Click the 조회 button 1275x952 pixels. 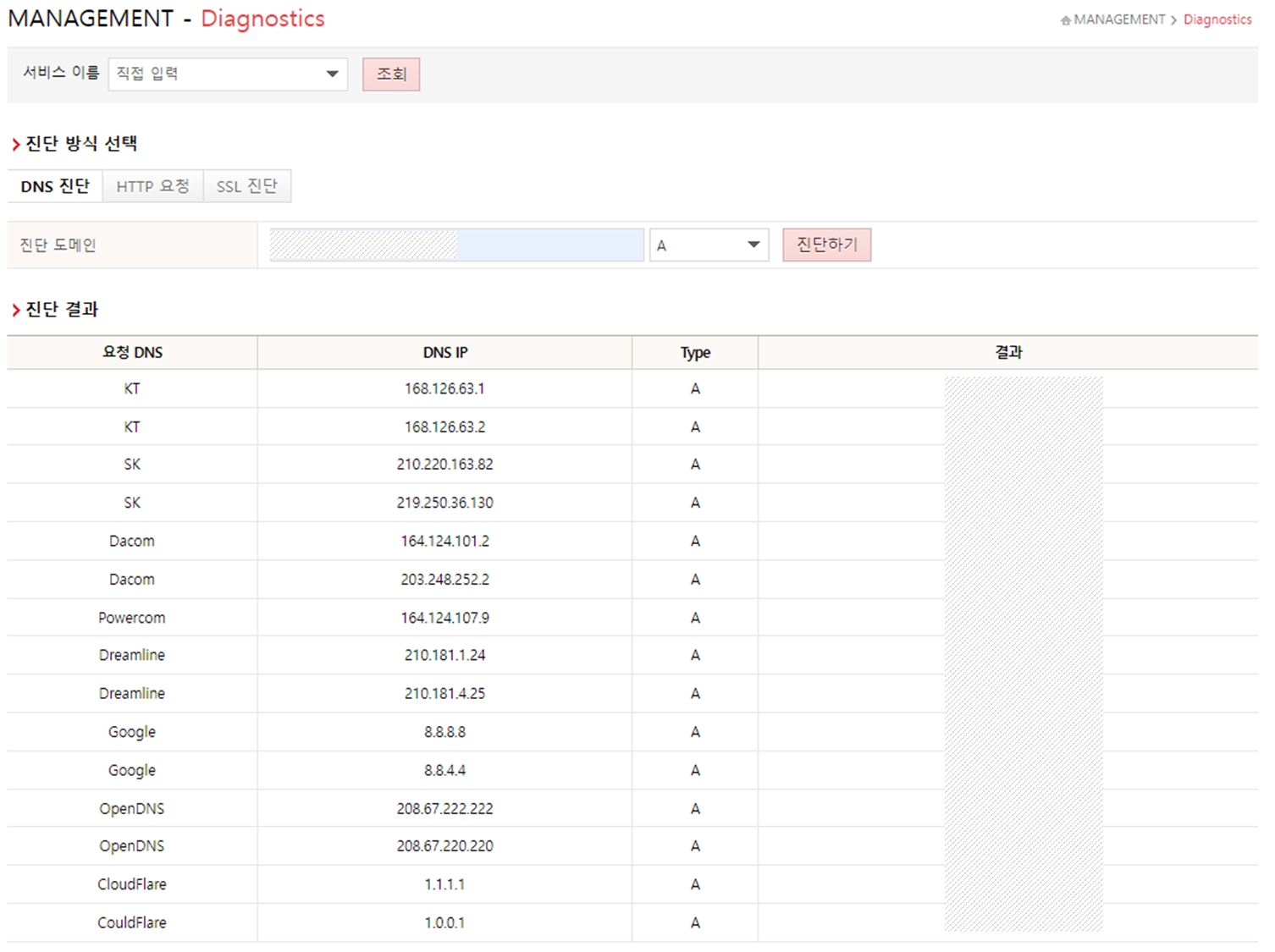[x=391, y=74]
